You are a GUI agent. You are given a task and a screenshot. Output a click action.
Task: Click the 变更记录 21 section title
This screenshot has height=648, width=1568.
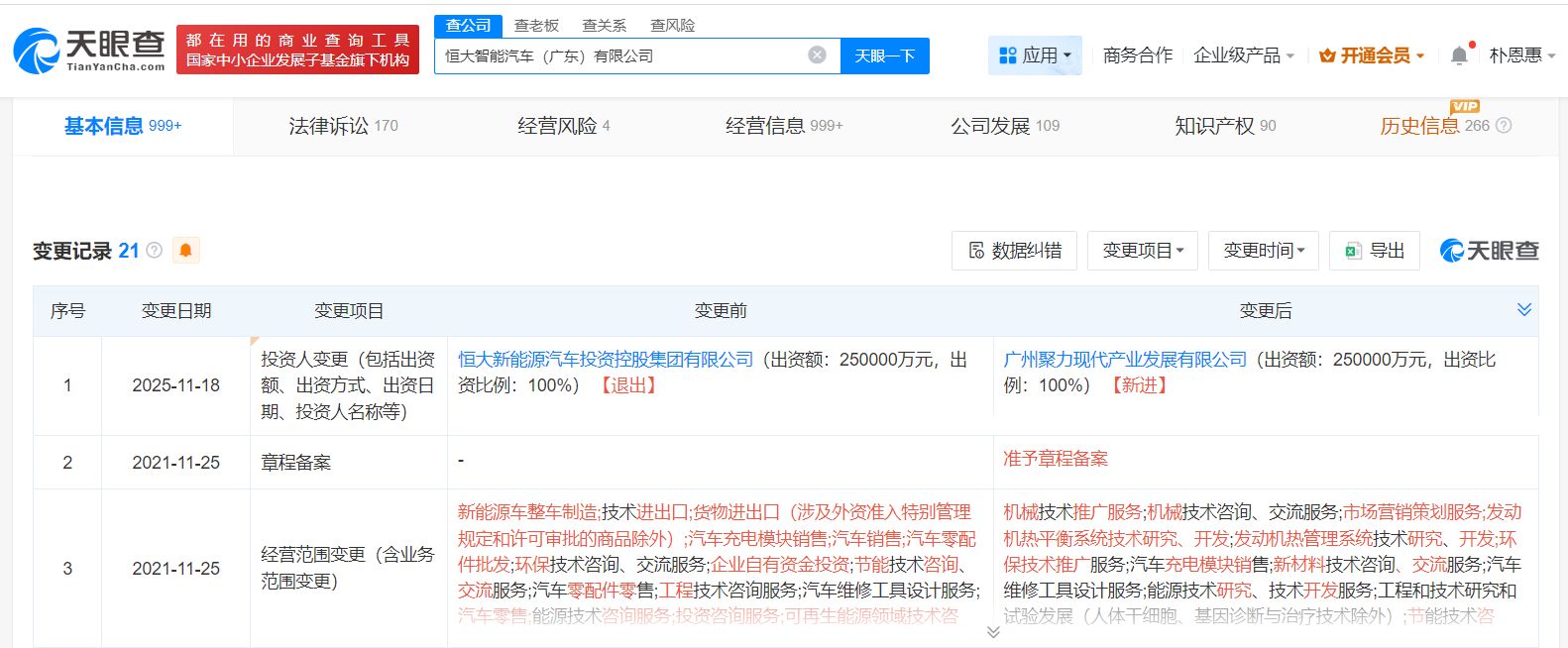pyautogui.click(x=86, y=251)
